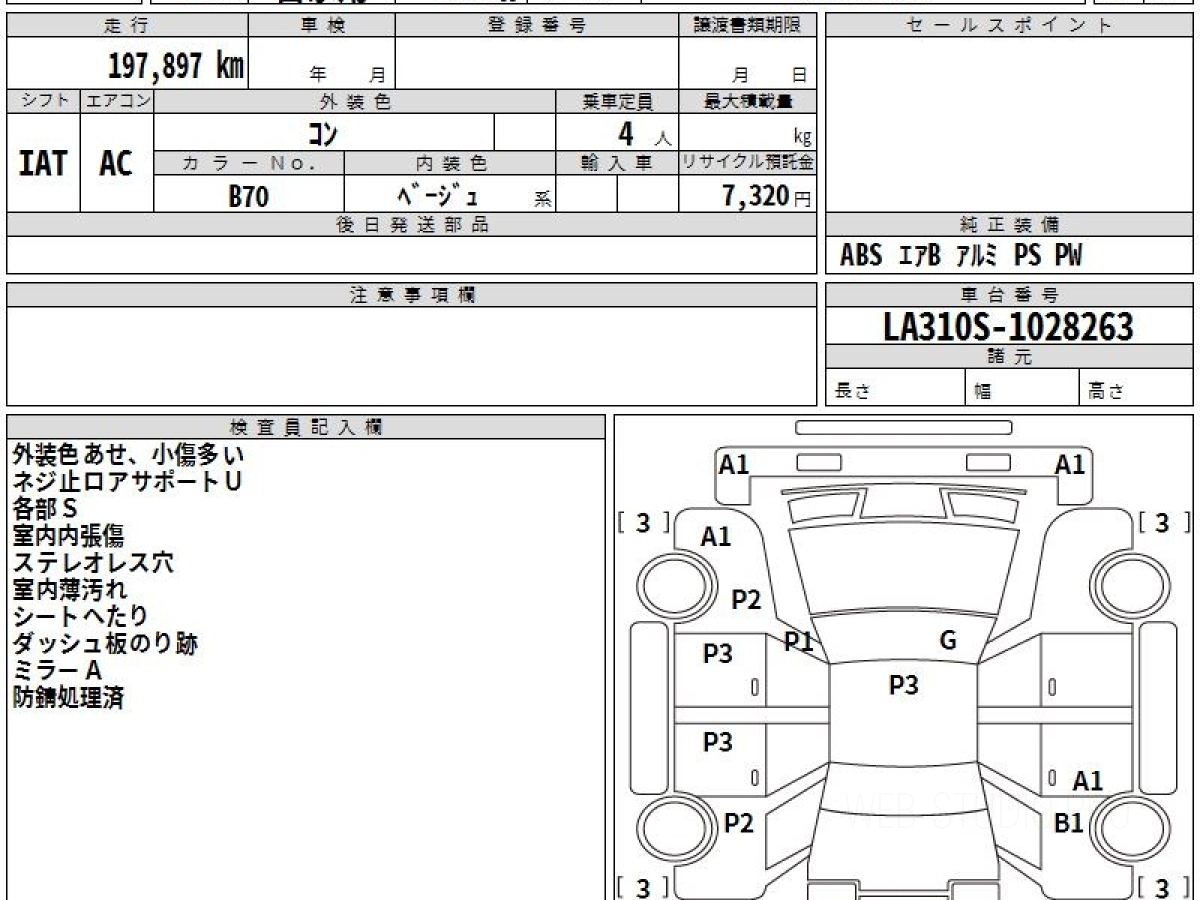Image resolution: width=1200 pixels, height=900 pixels.
Task: Click the note 外装色 あせ、小傷多い
Action: point(128,455)
